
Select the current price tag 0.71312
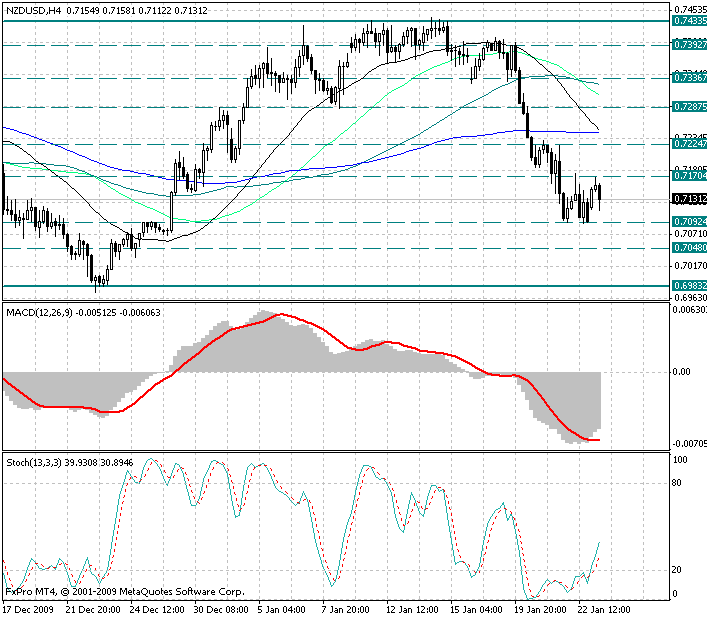(x=688, y=199)
